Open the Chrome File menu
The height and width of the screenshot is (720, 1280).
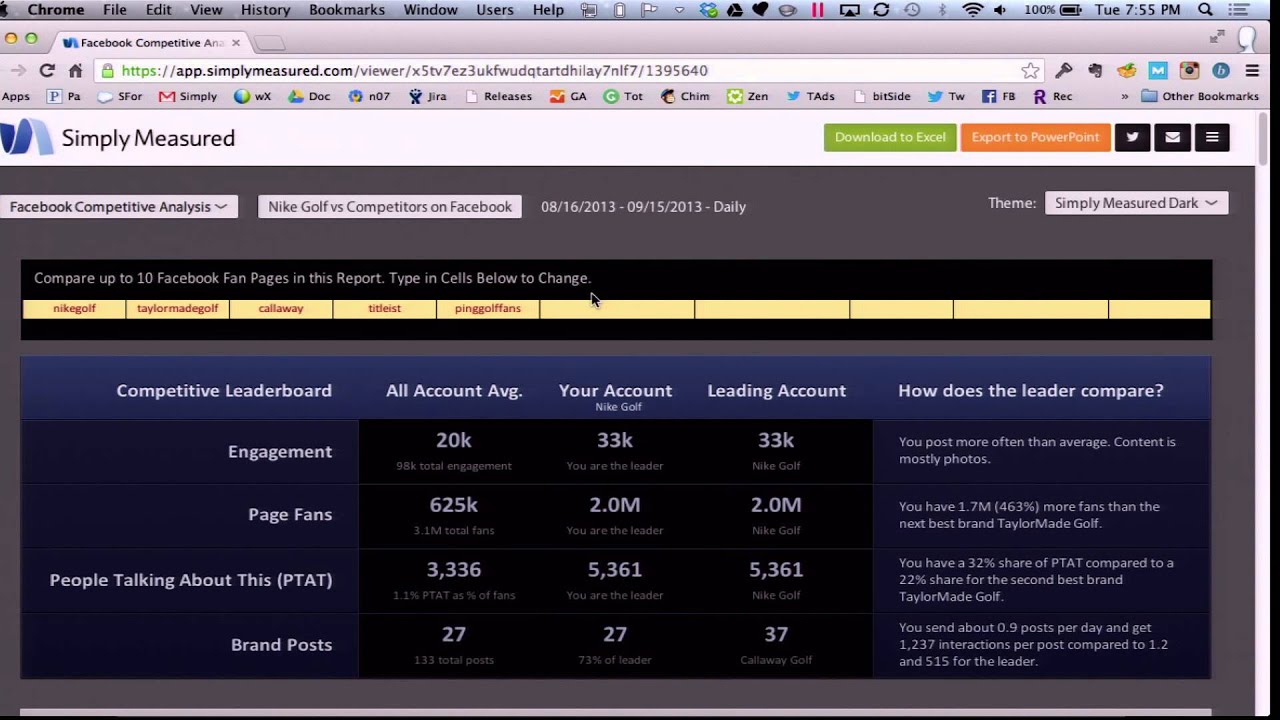tap(115, 10)
